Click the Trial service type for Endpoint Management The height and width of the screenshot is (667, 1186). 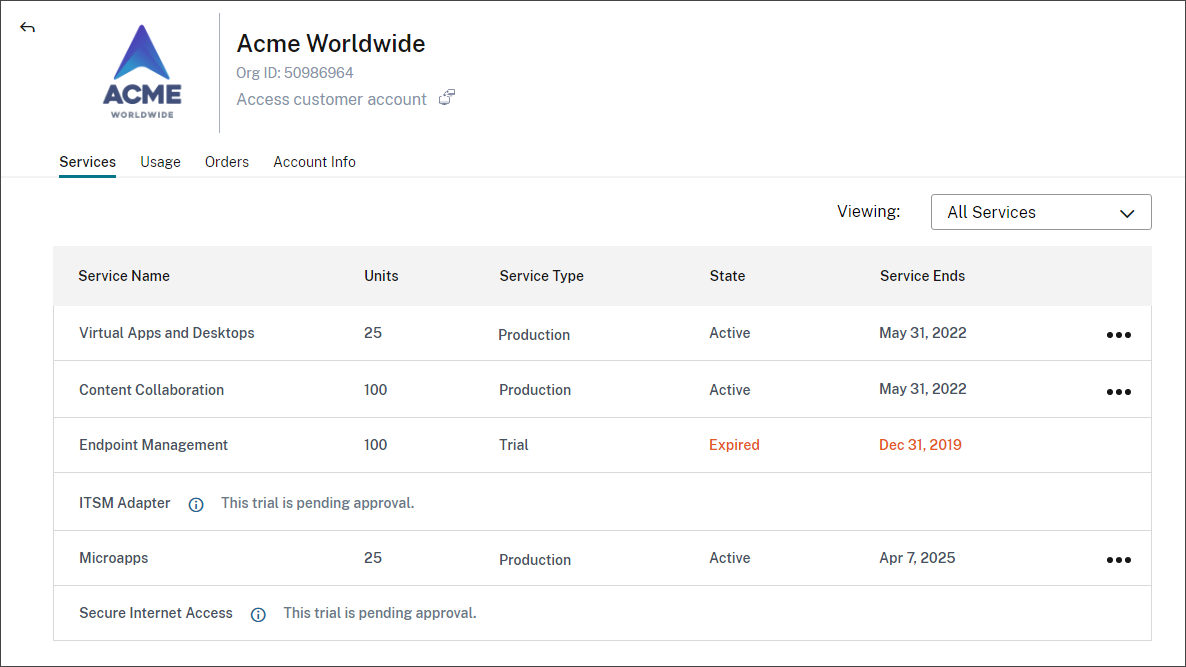pyautogui.click(x=514, y=445)
